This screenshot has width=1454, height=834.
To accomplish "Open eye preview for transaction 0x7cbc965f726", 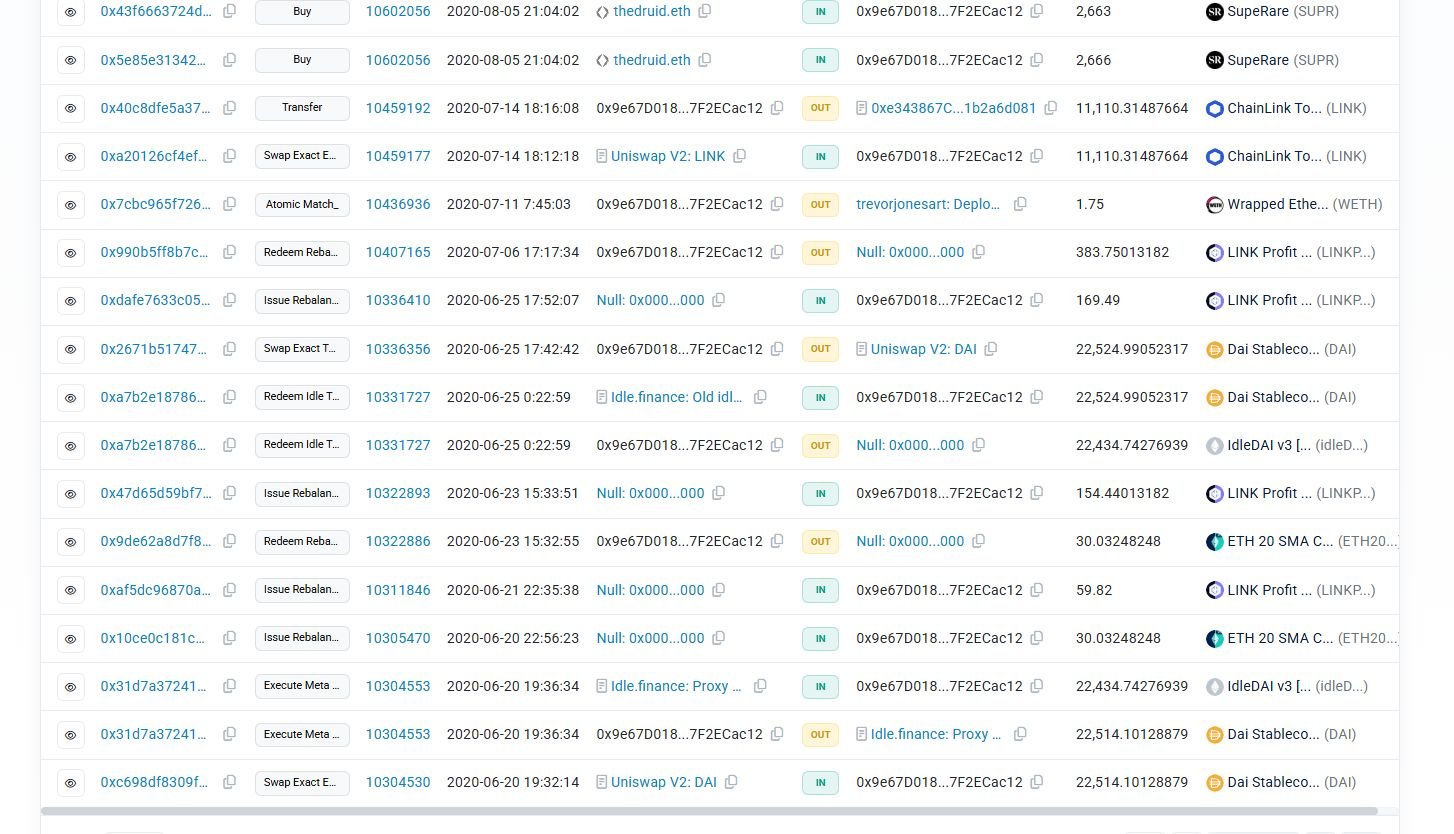I will [71, 205].
